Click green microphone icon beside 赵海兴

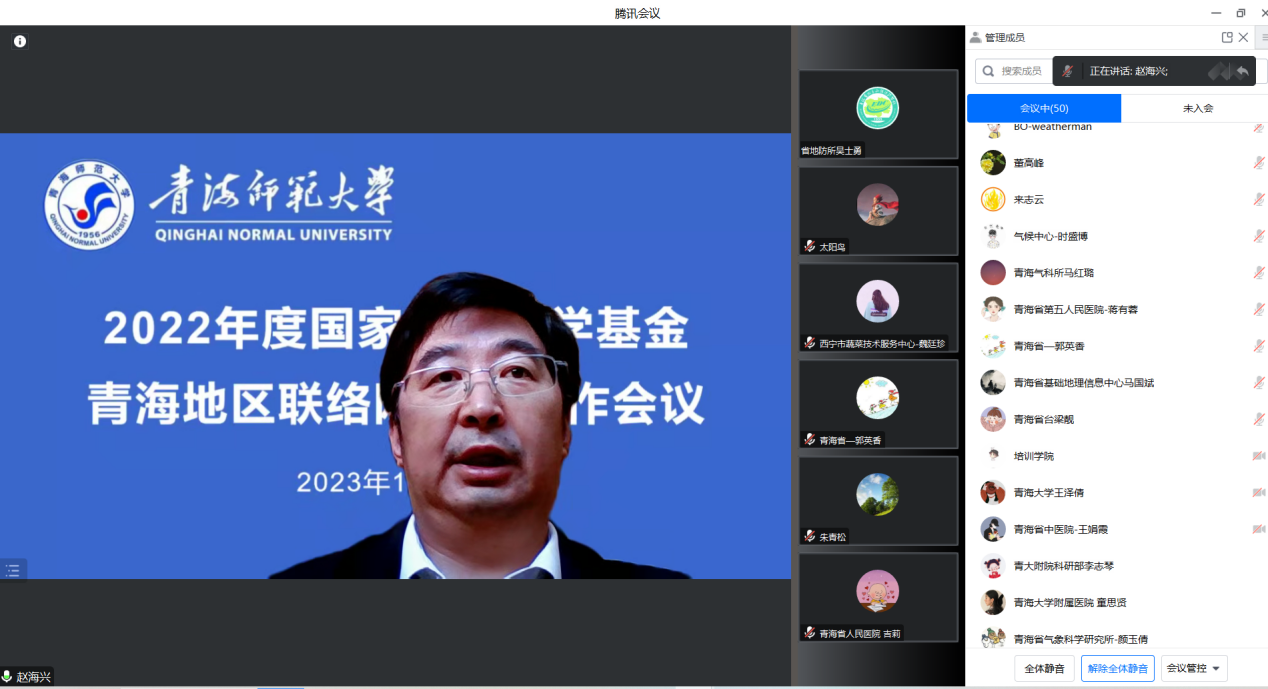click(8, 677)
